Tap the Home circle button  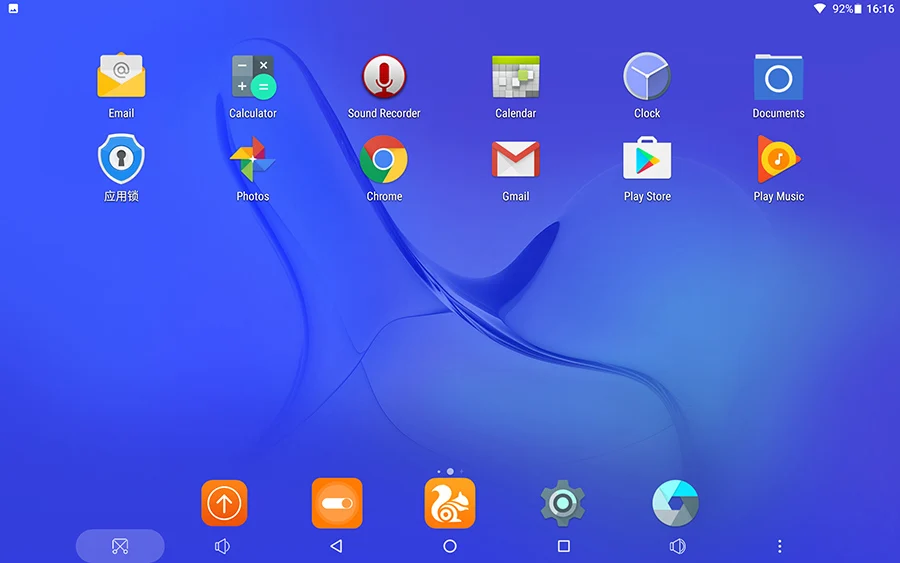coord(450,546)
